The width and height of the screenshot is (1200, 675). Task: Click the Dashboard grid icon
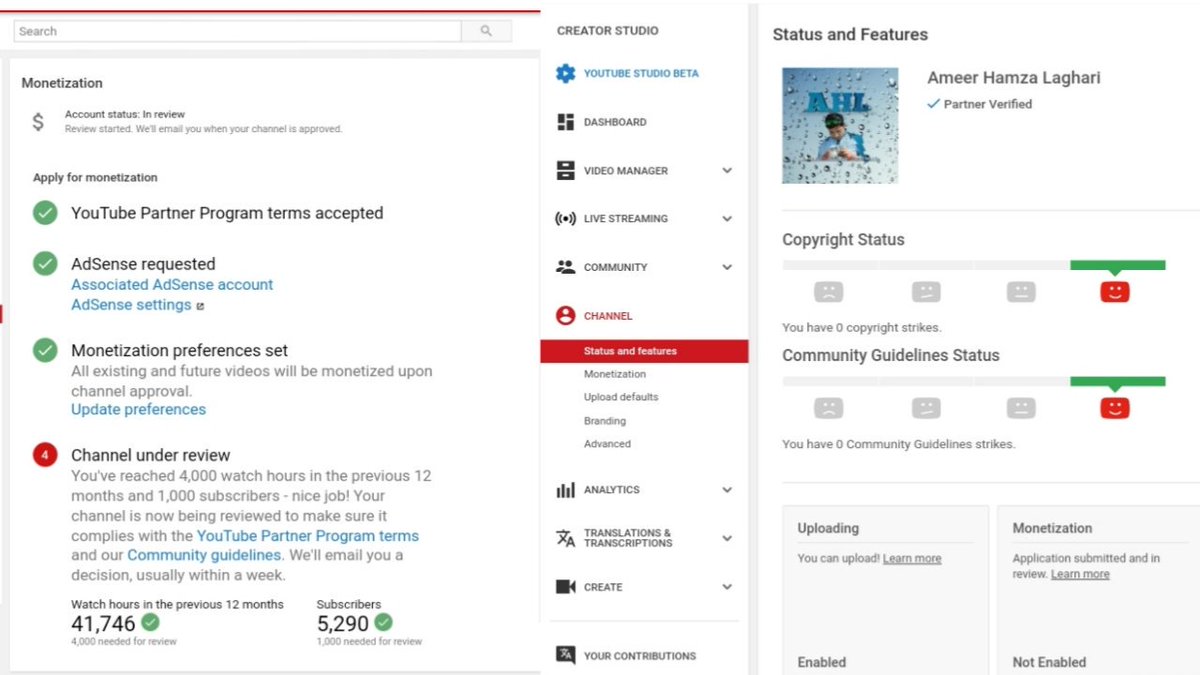coord(565,122)
